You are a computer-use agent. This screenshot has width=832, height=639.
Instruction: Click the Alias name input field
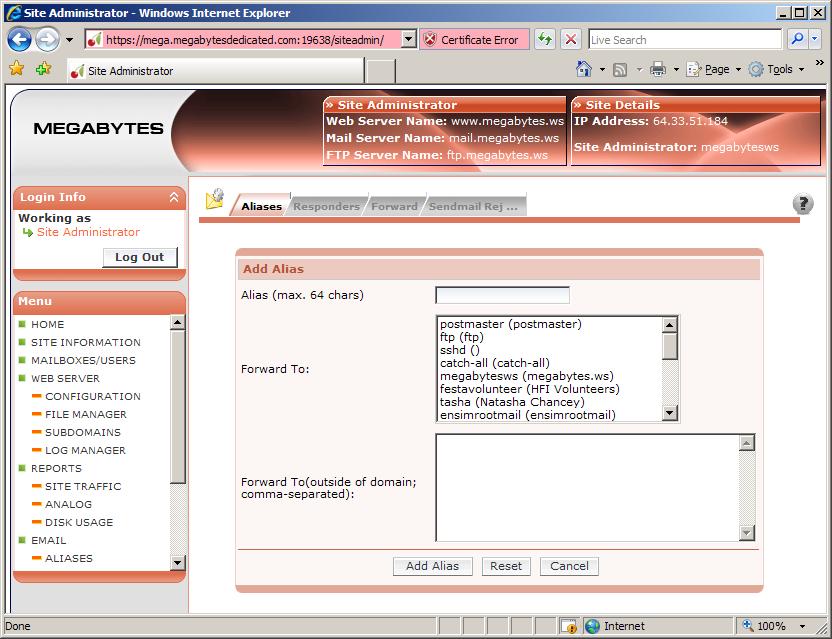[502, 295]
